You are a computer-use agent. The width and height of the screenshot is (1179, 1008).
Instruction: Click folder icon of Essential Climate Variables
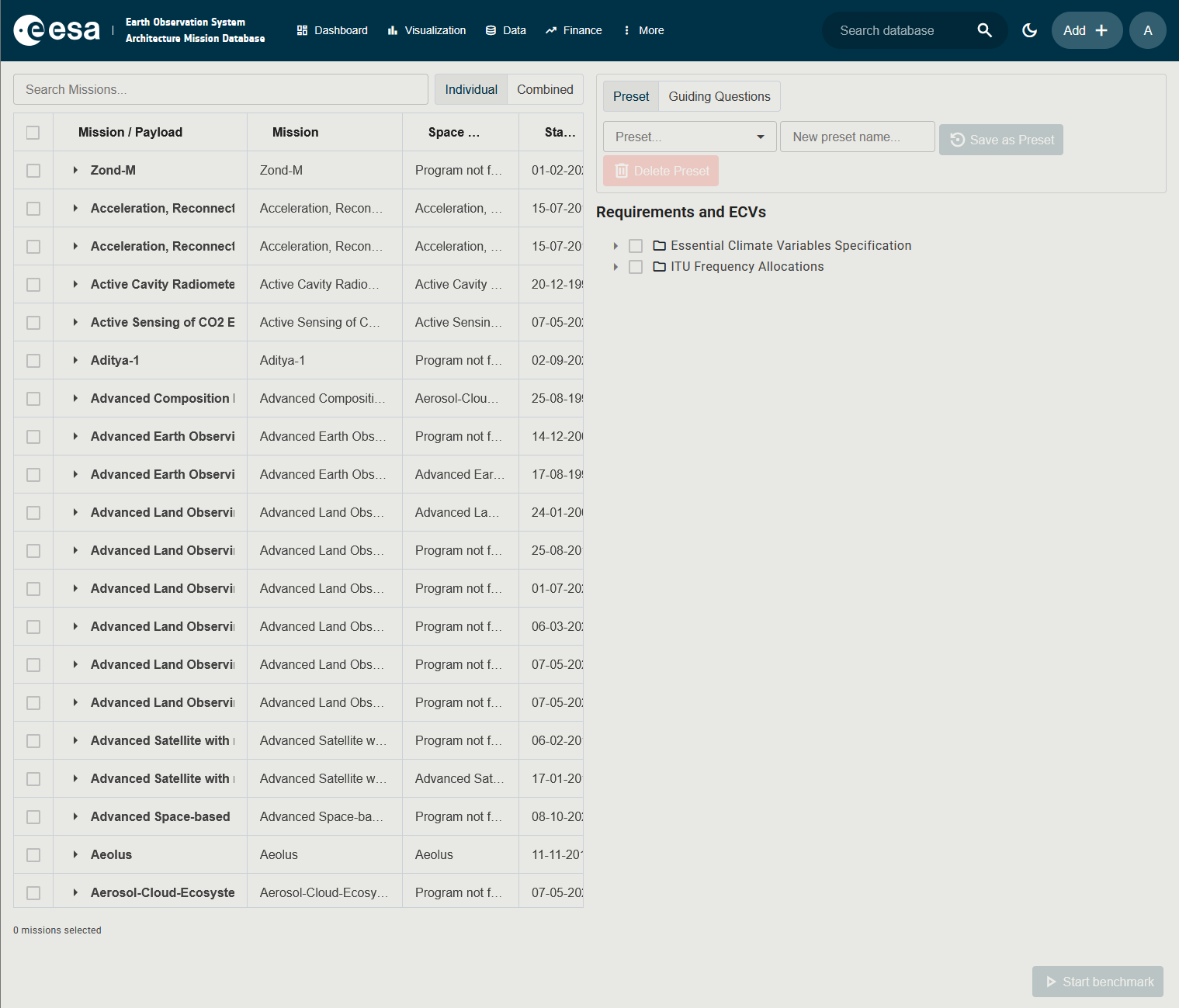click(659, 245)
